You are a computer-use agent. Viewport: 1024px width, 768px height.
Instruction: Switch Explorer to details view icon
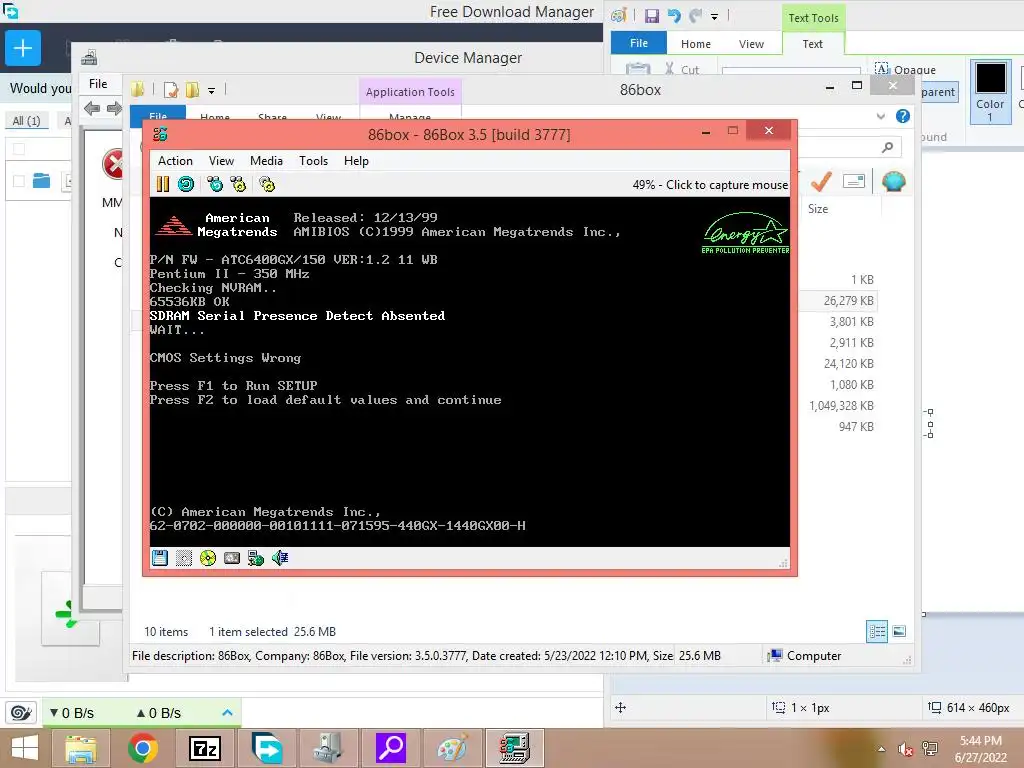pos(877,631)
